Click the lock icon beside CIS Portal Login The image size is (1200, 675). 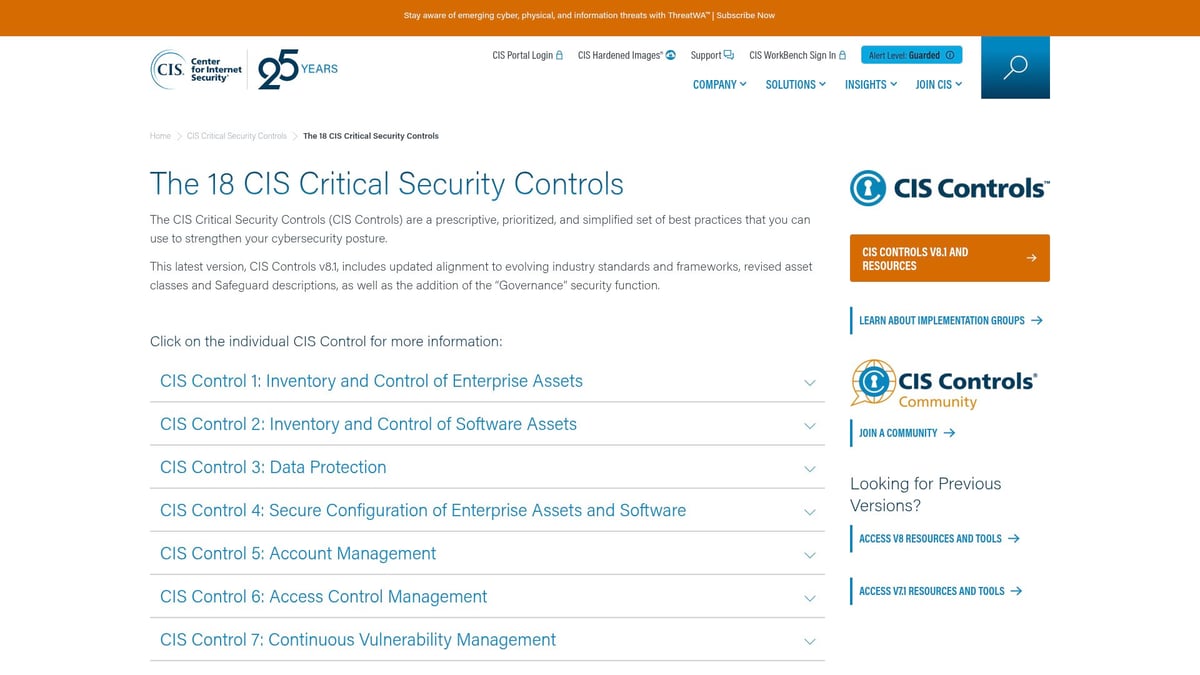click(x=558, y=55)
